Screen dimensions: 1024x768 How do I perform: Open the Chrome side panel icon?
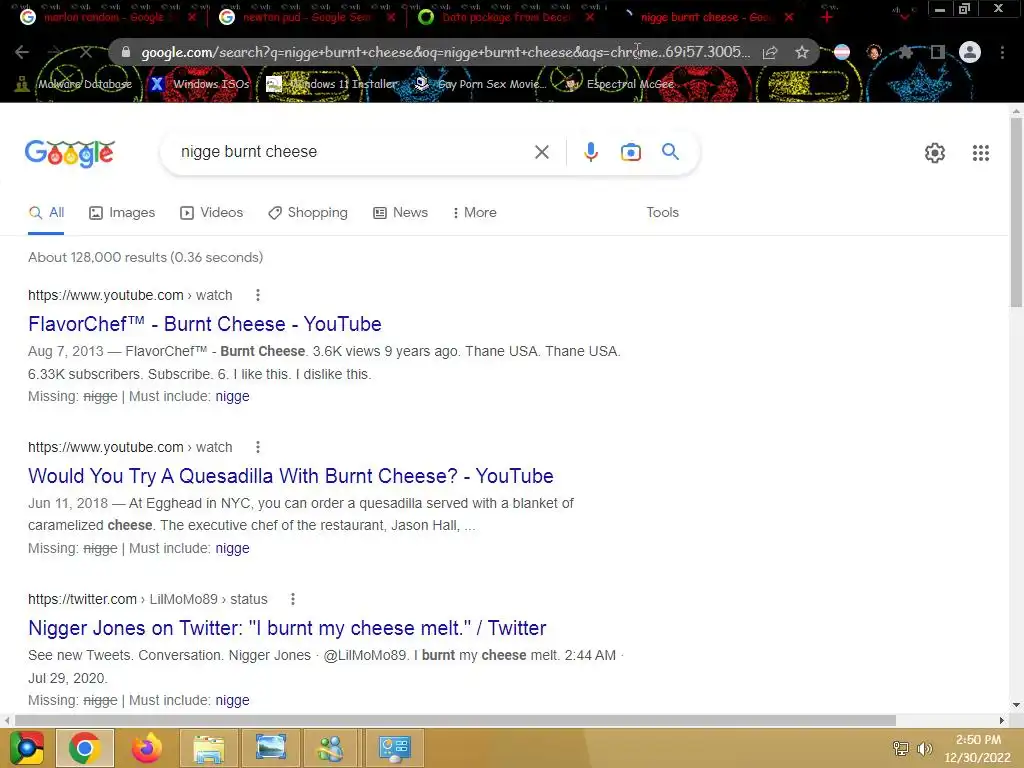pos(938,52)
